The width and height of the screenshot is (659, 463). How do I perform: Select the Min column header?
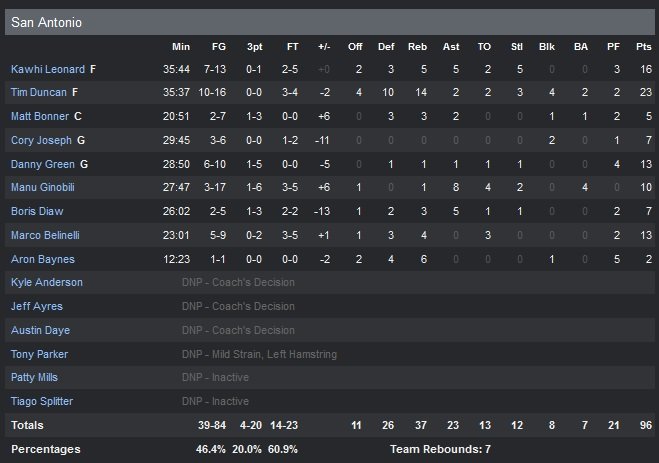click(x=181, y=46)
